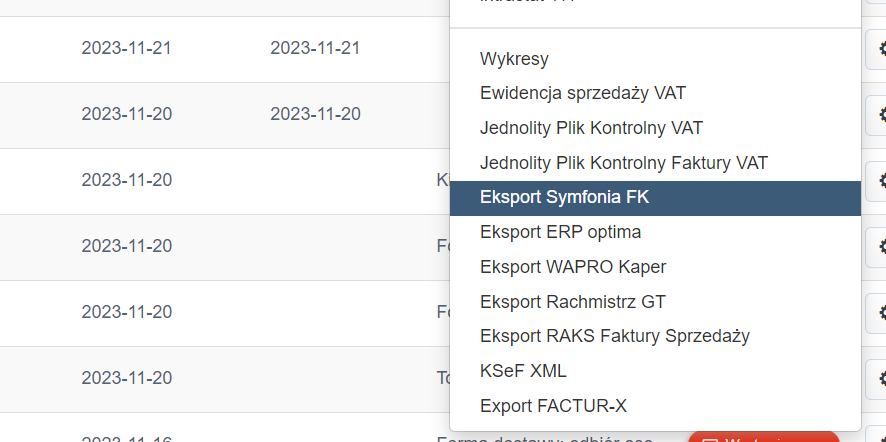Click the second-column 2023-11-21 date cell
Viewport: 886px width, 442px height.
point(315,48)
